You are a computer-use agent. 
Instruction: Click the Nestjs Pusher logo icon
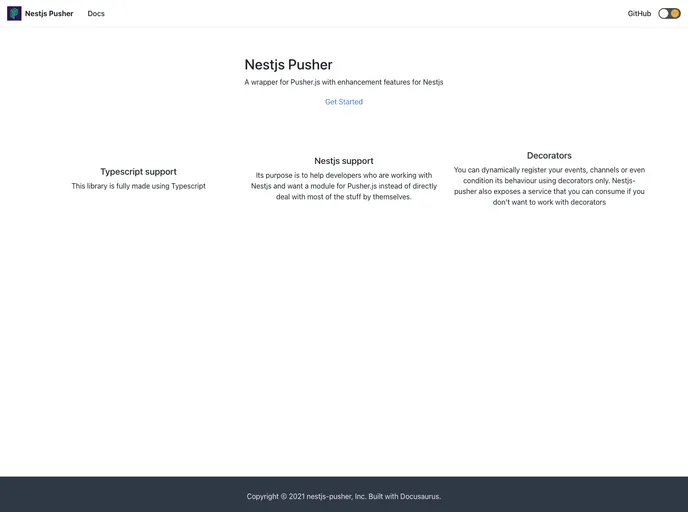(x=14, y=14)
